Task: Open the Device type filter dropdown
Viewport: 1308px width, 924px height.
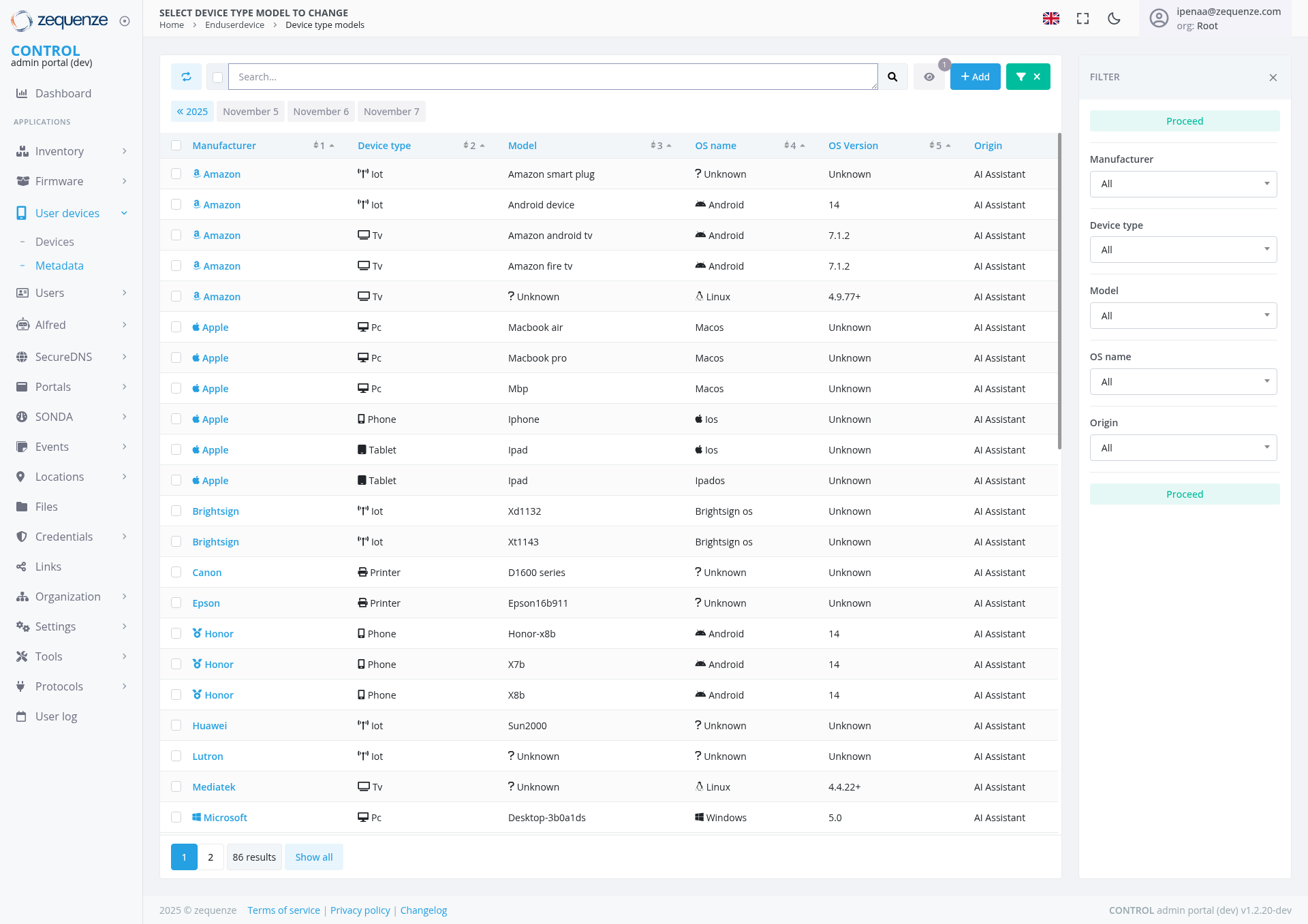Action: pyautogui.click(x=1183, y=250)
